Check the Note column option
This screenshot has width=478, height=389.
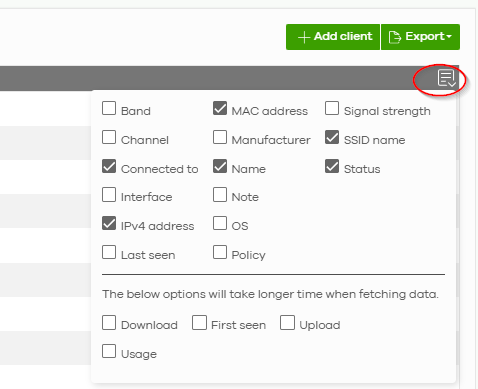click(x=220, y=195)
